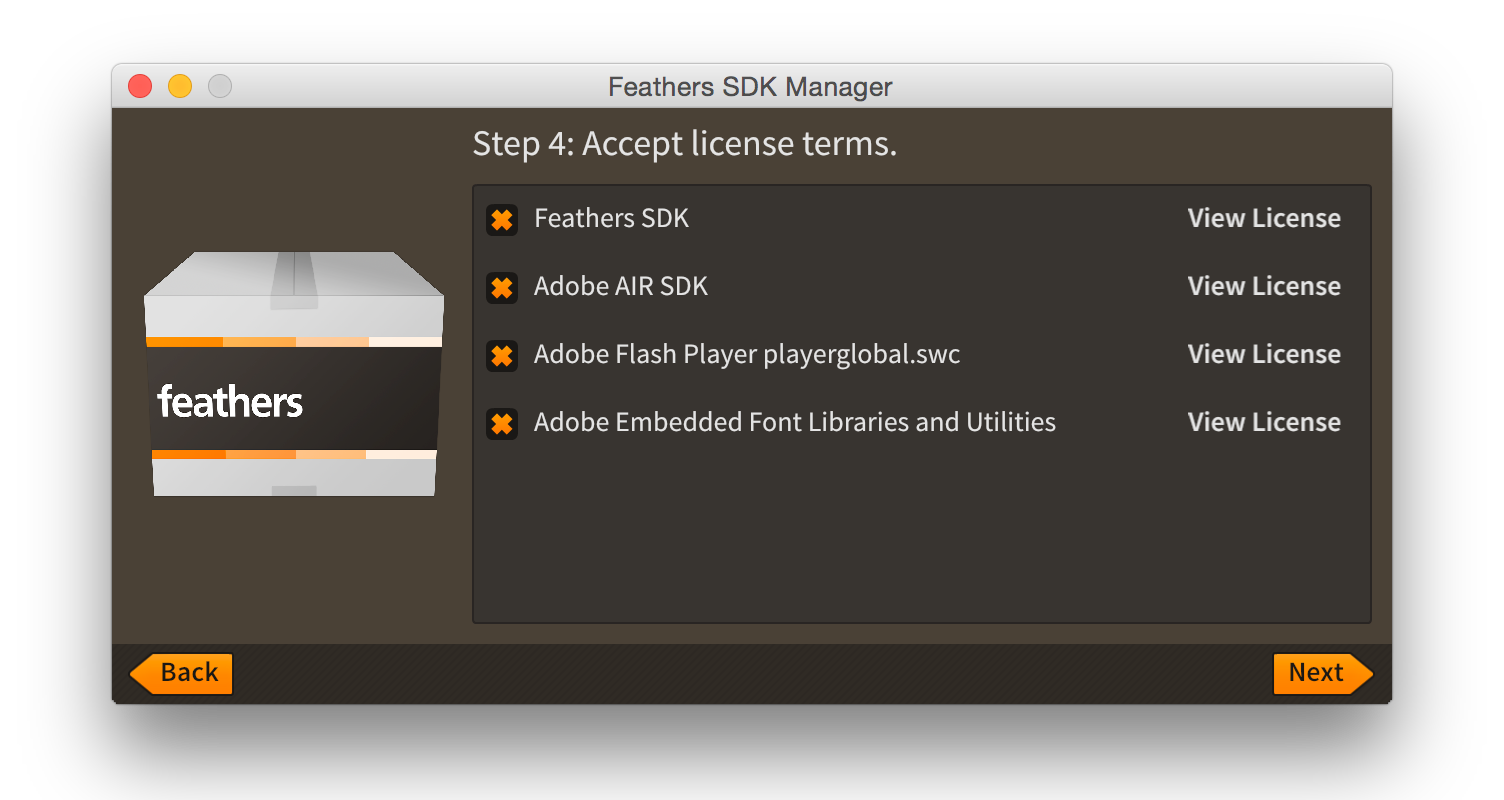The image size is (1504, 800).
Task: Open the Adobe AIR SDK license
Action: 1264,286
